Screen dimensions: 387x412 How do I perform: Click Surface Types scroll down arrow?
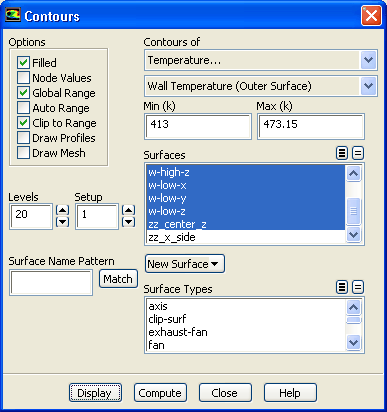353,342
